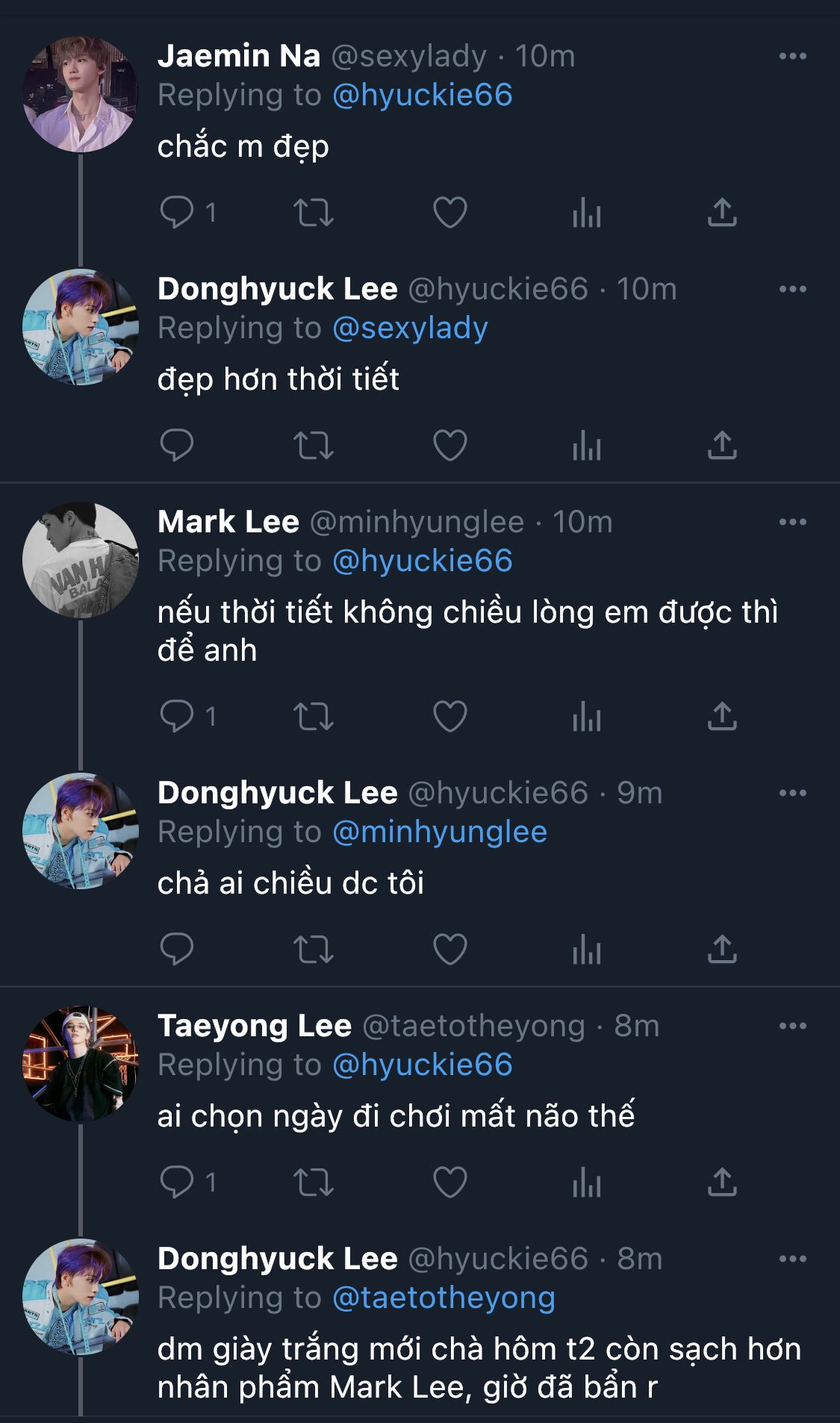
Task: View analytics for Mark Lee's tweet
Action: coord(586,717)
